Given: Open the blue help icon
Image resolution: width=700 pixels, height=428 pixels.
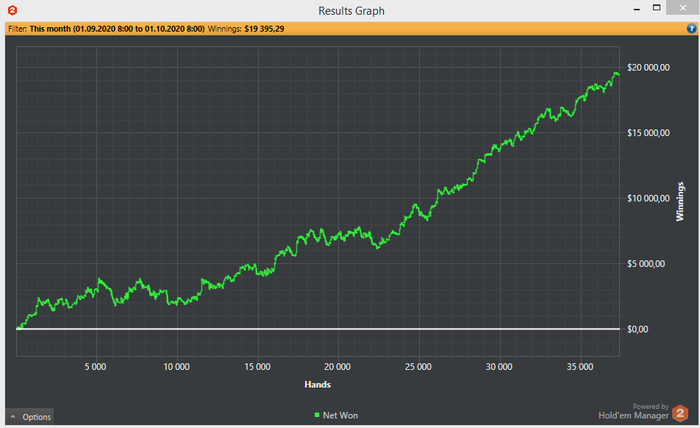Looking at the screenshot, I should click(691, 29).
